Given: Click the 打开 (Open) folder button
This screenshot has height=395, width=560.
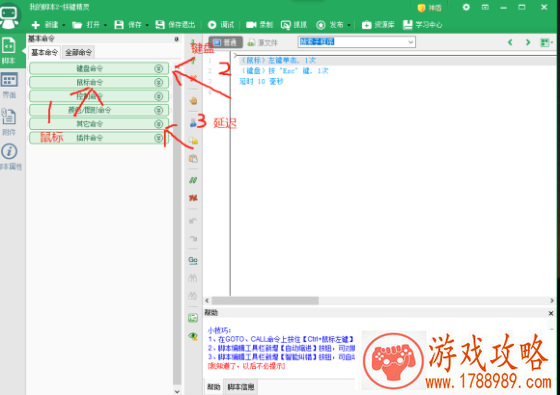Looking at the screenshot, I should click(86, 25).
